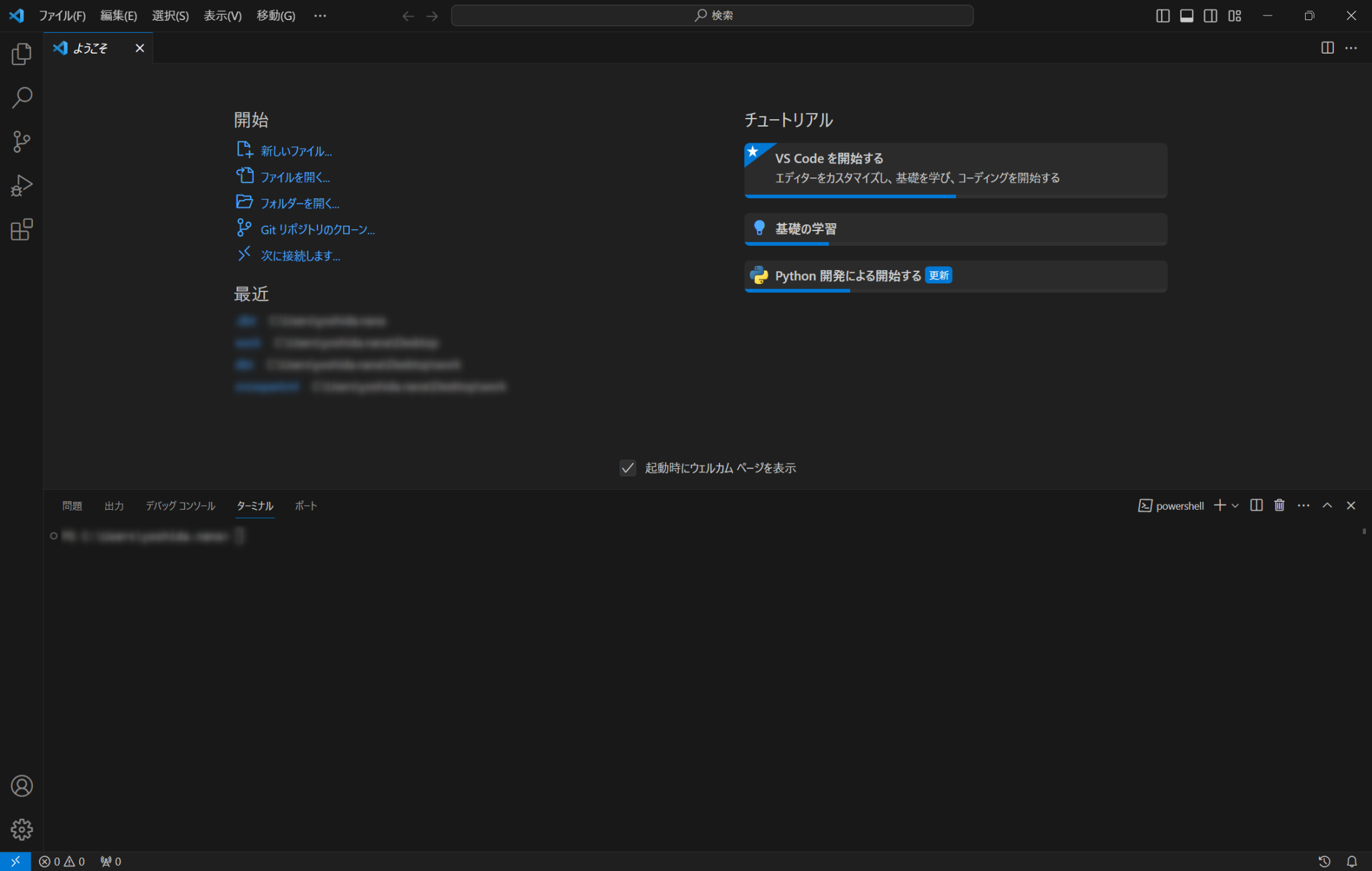Screen dimensions: 1372x871
Task: Click the Git リポジトリのクローン link
Action: 318,229
